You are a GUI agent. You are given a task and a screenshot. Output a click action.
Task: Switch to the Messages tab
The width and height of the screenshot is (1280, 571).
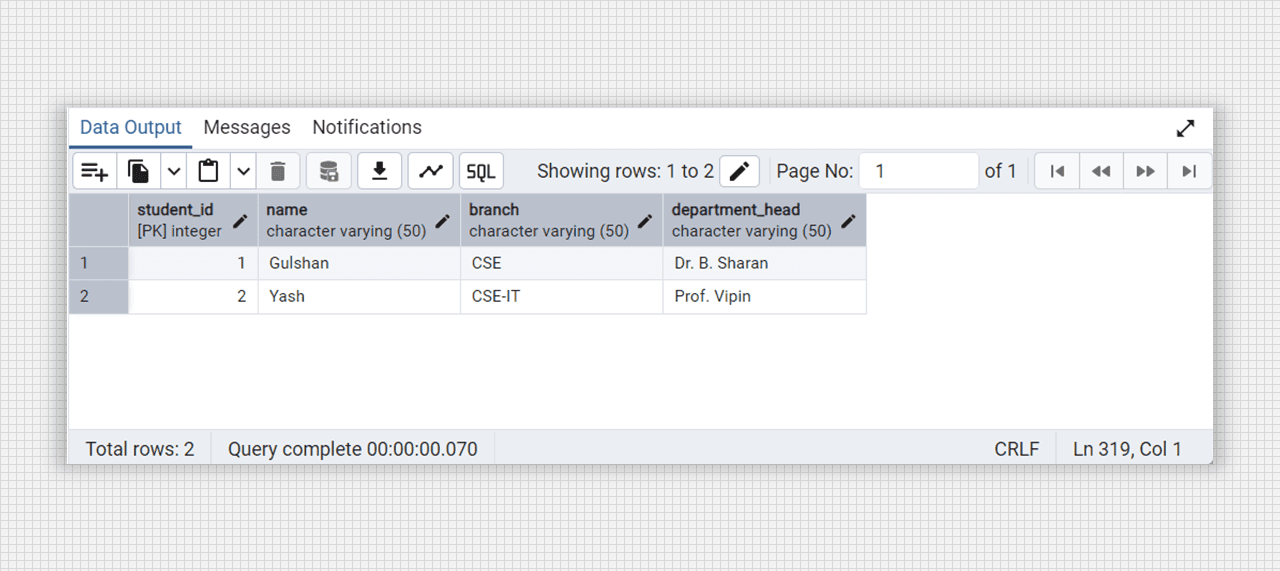click(x=247, y=127)
